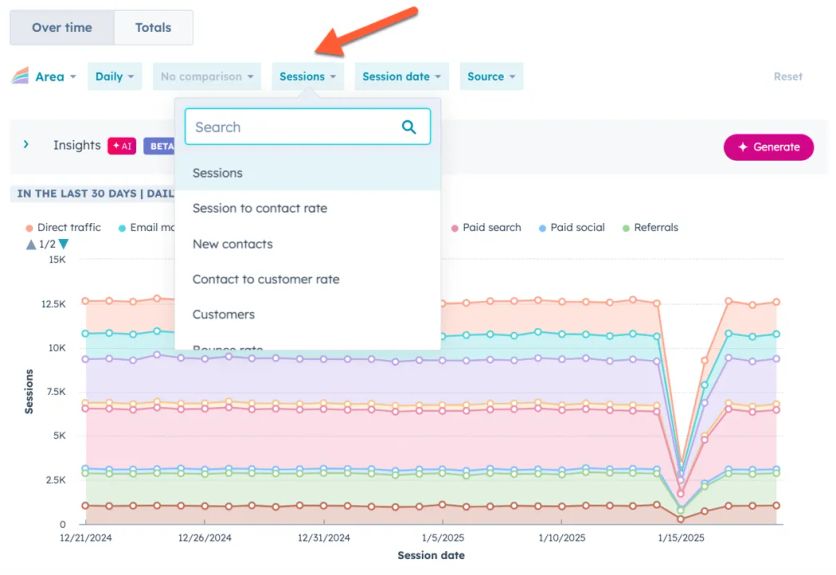Click the search magnifier icon

tap(409, 127)
